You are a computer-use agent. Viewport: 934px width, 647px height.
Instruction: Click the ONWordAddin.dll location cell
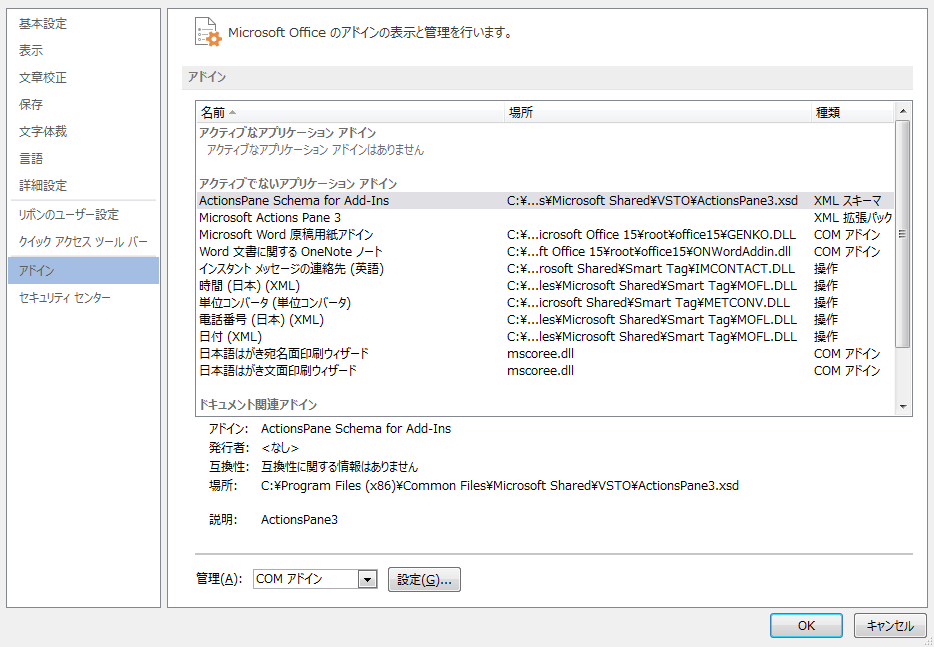pyautogui.click(x=649, y=251)
